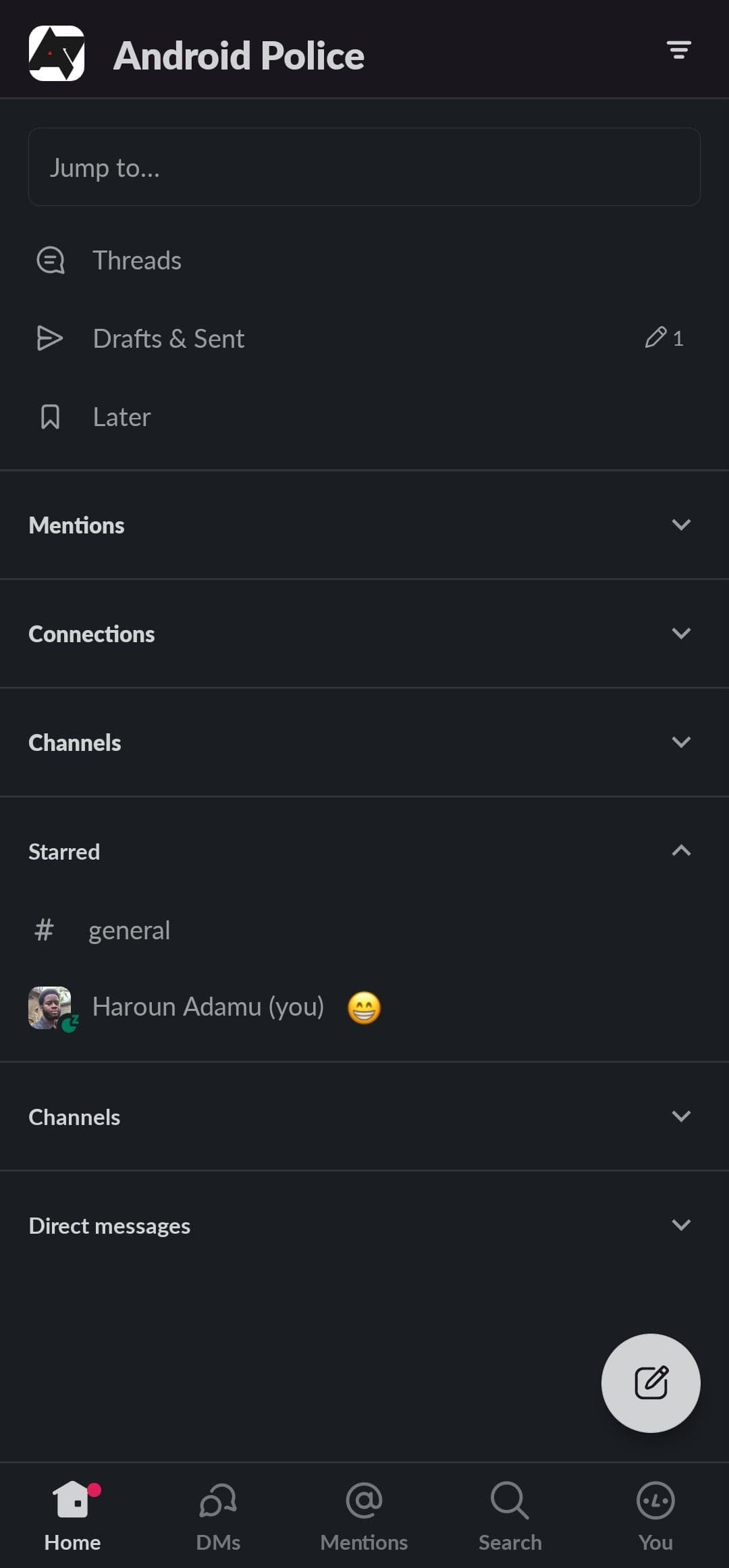Collapse the Starred section
This screenshot has width=729, height=1568.
[681, 851]
